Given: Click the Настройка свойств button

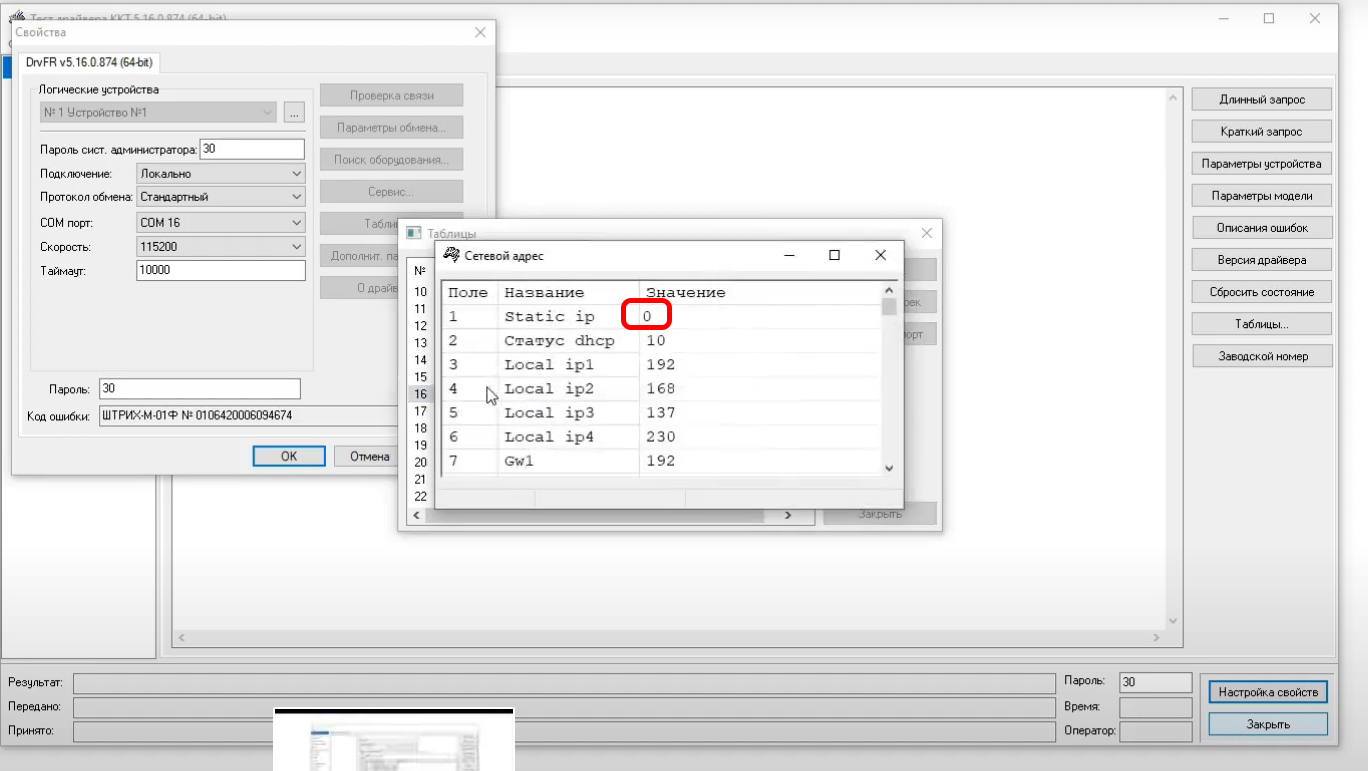Looking at the screenshot, I should coord(1267,692).
